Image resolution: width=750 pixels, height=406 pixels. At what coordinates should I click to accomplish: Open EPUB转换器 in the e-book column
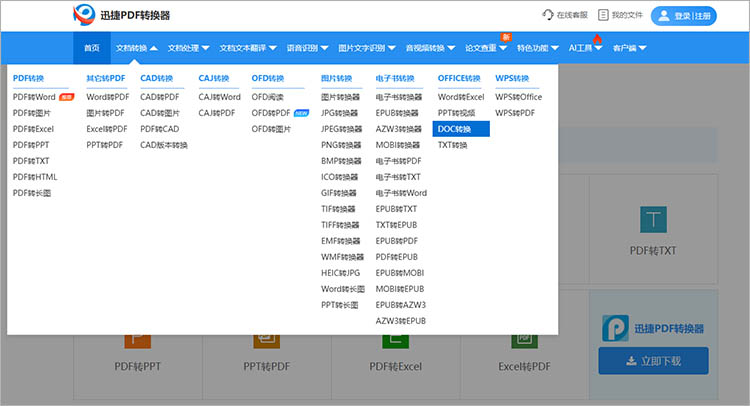(397, 113)
